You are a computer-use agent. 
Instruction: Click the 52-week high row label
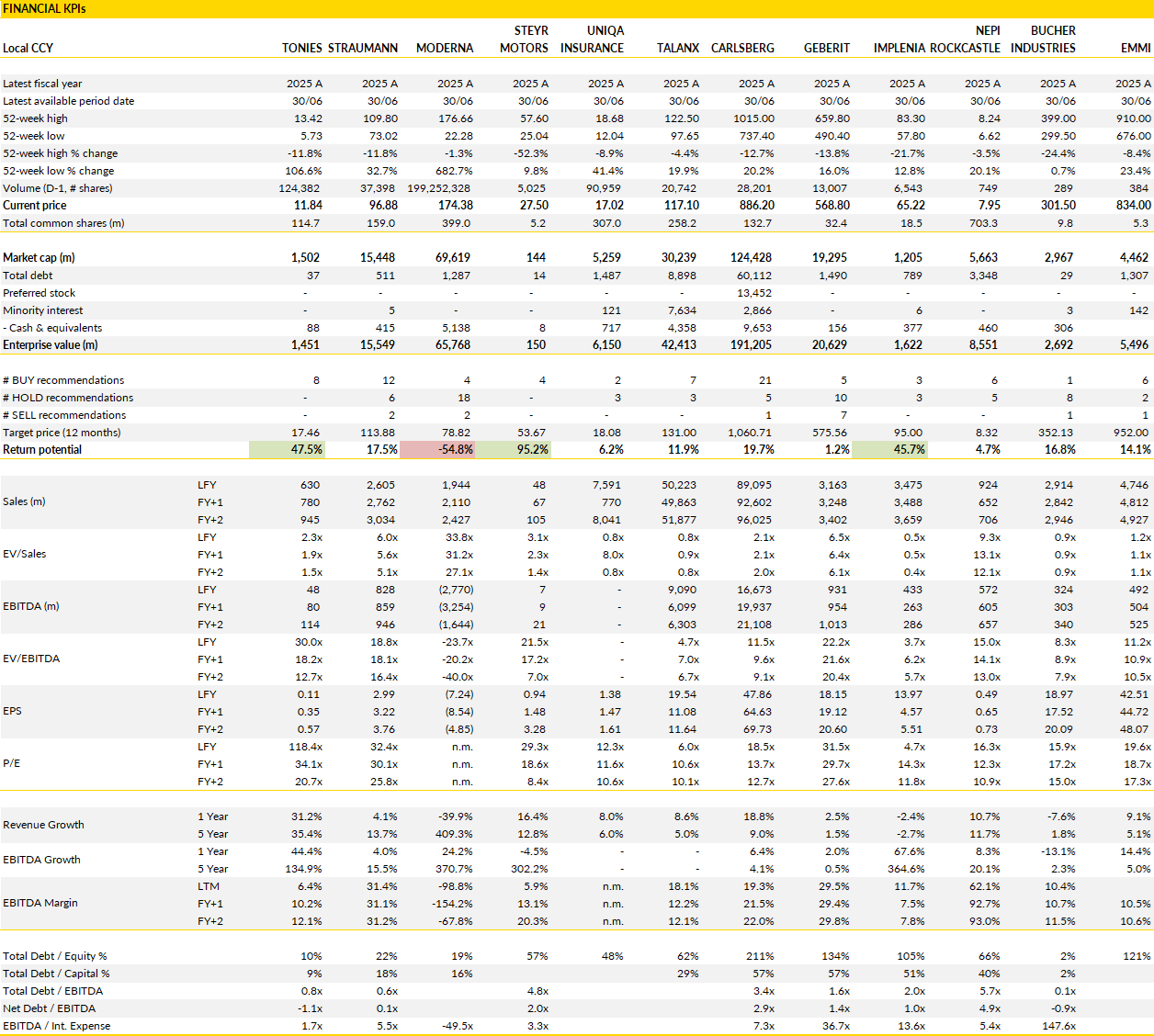tap(35, 118)
